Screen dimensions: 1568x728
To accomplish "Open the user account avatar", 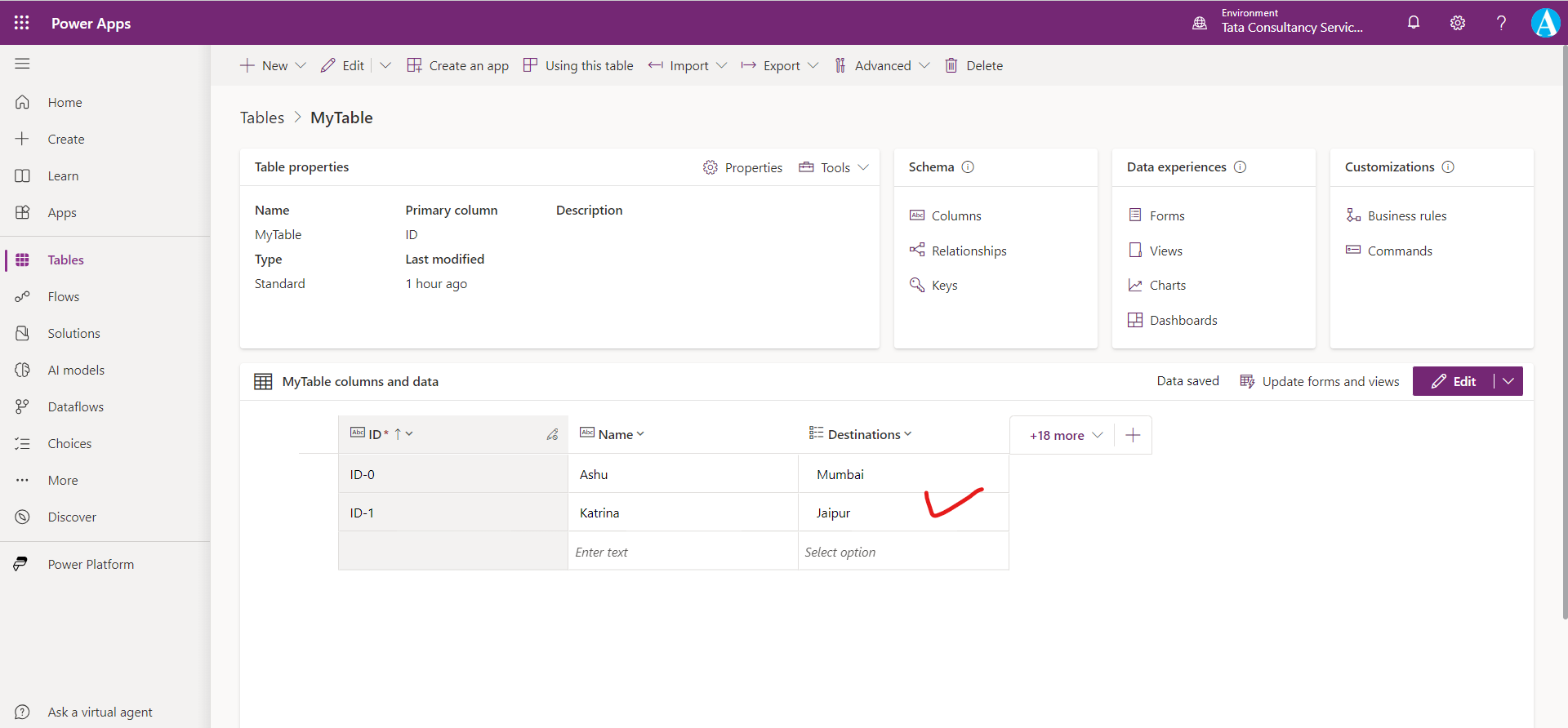I will click(1544, 23).
